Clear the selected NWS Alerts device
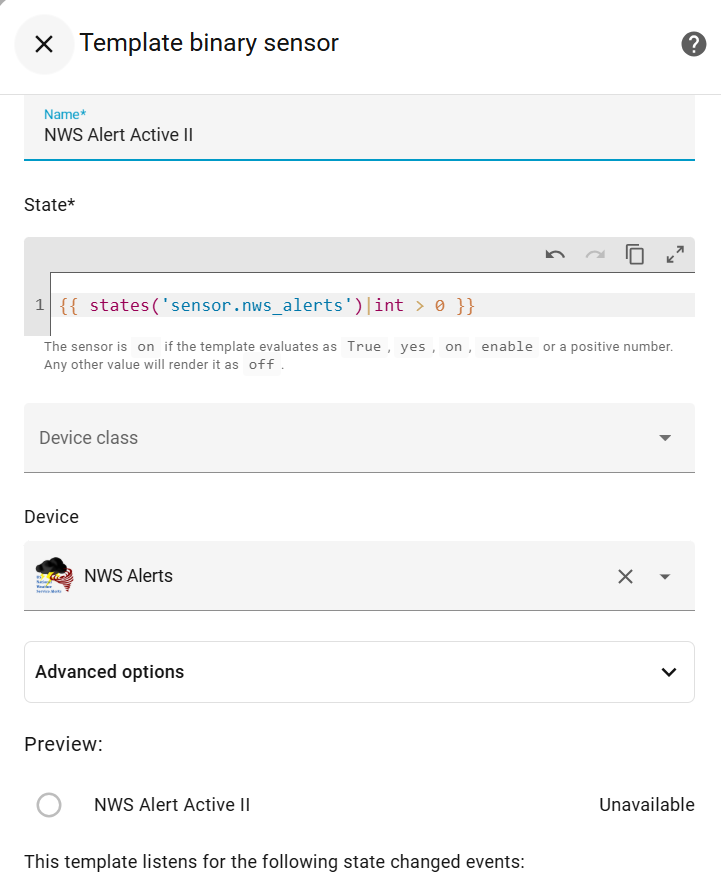The height and width of the screenshot is (891, 721). point(625,576)
